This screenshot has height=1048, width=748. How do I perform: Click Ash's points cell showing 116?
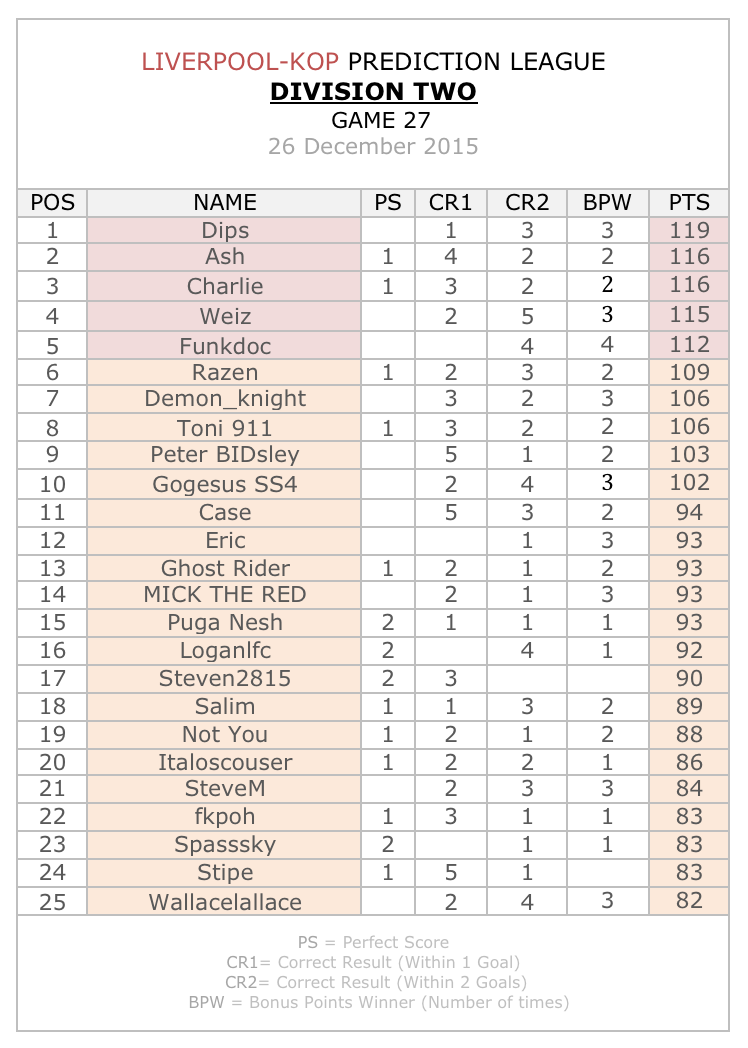pos(689,257)
